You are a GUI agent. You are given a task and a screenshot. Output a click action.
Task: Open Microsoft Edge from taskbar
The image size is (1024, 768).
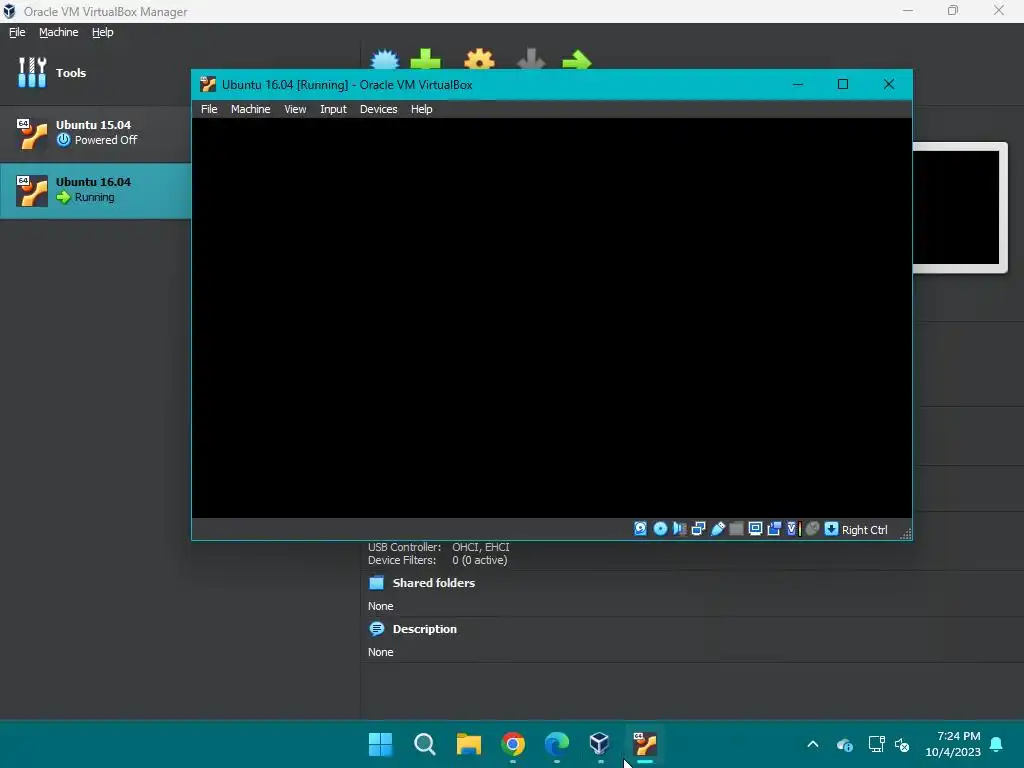(556, 744)
